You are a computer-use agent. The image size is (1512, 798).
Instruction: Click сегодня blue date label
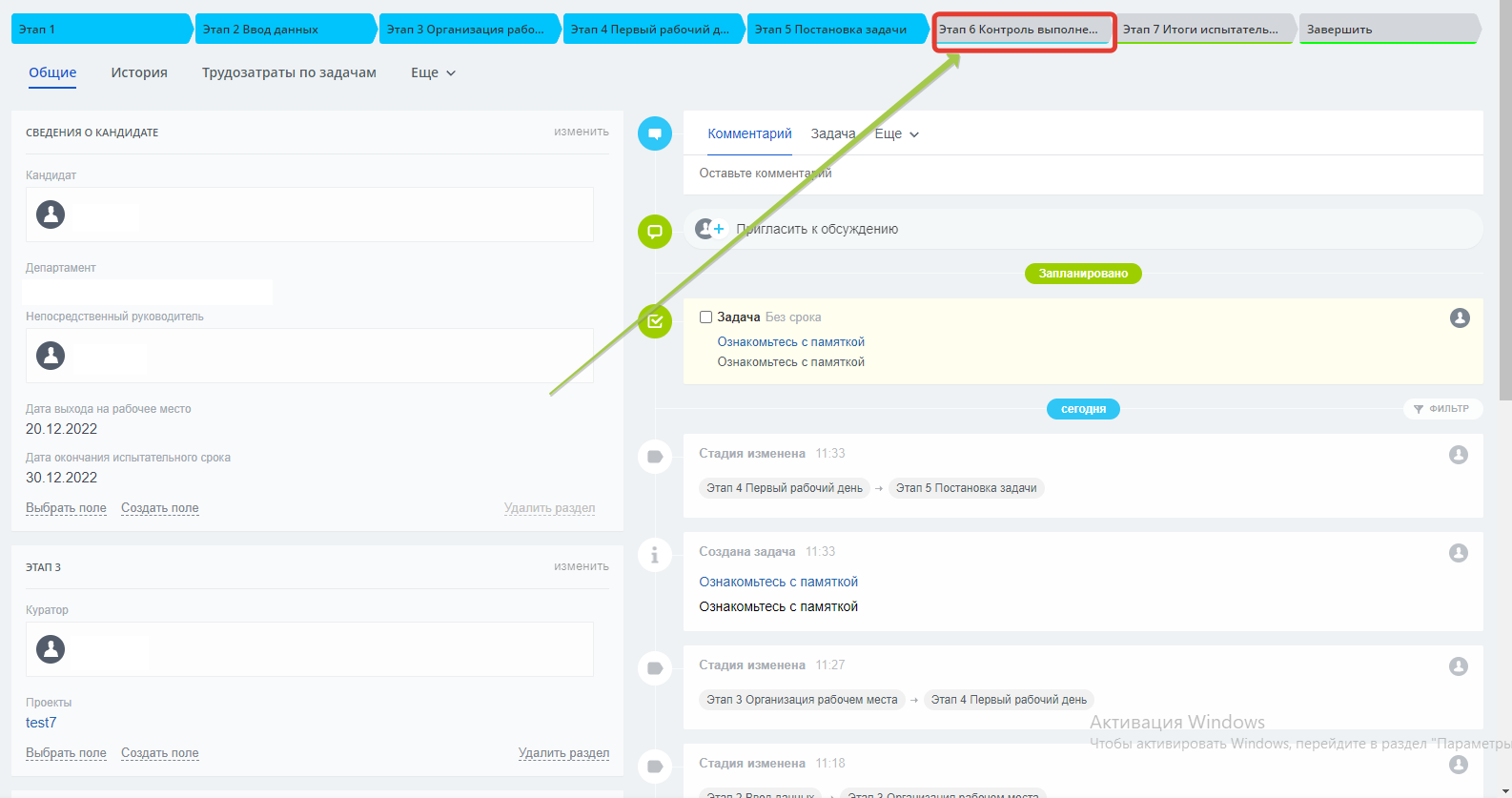pyautogui.click(x=1083, y=409)
